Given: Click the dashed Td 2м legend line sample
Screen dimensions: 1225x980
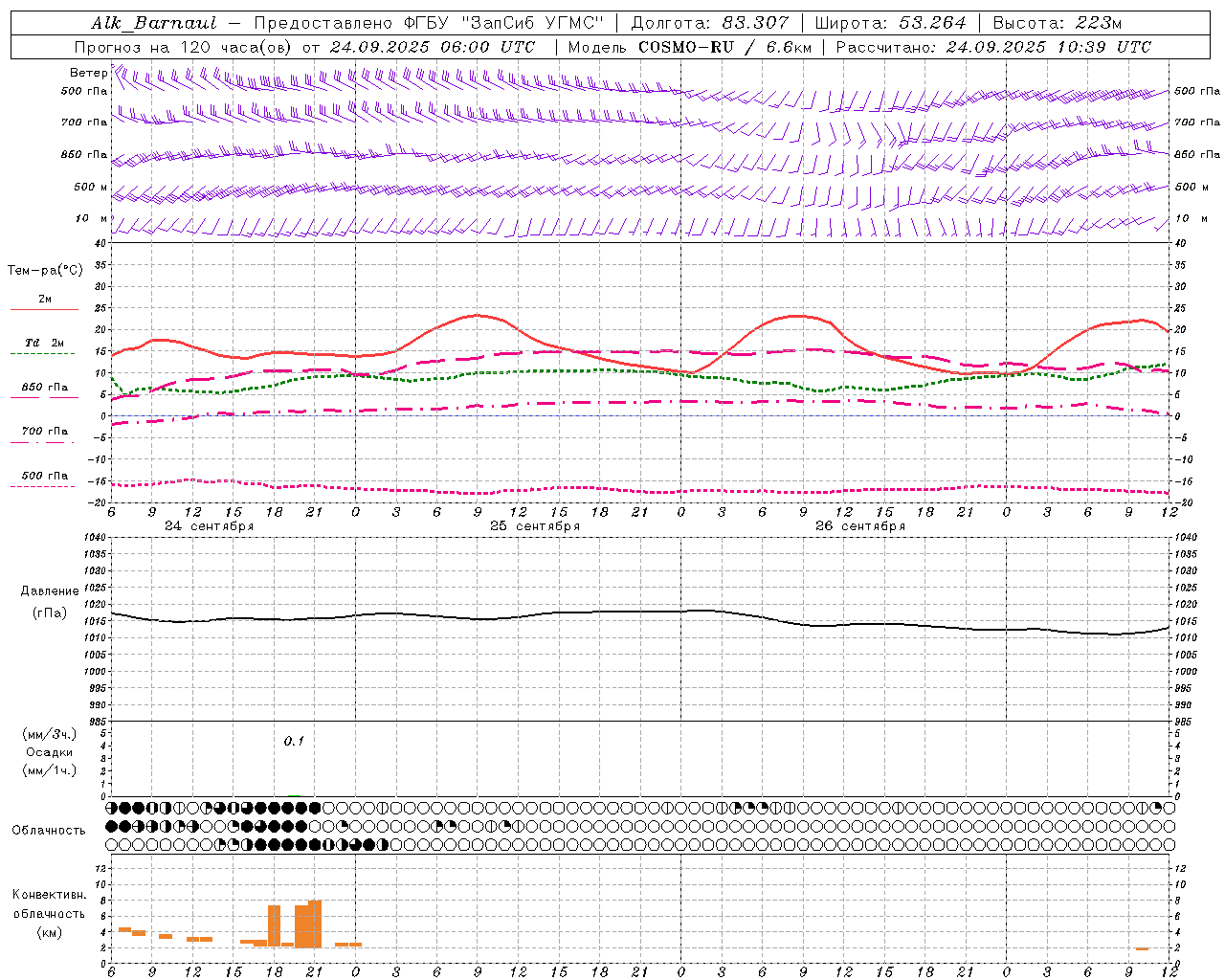Looking at the screenshot, I should click(x=42, y=353).
